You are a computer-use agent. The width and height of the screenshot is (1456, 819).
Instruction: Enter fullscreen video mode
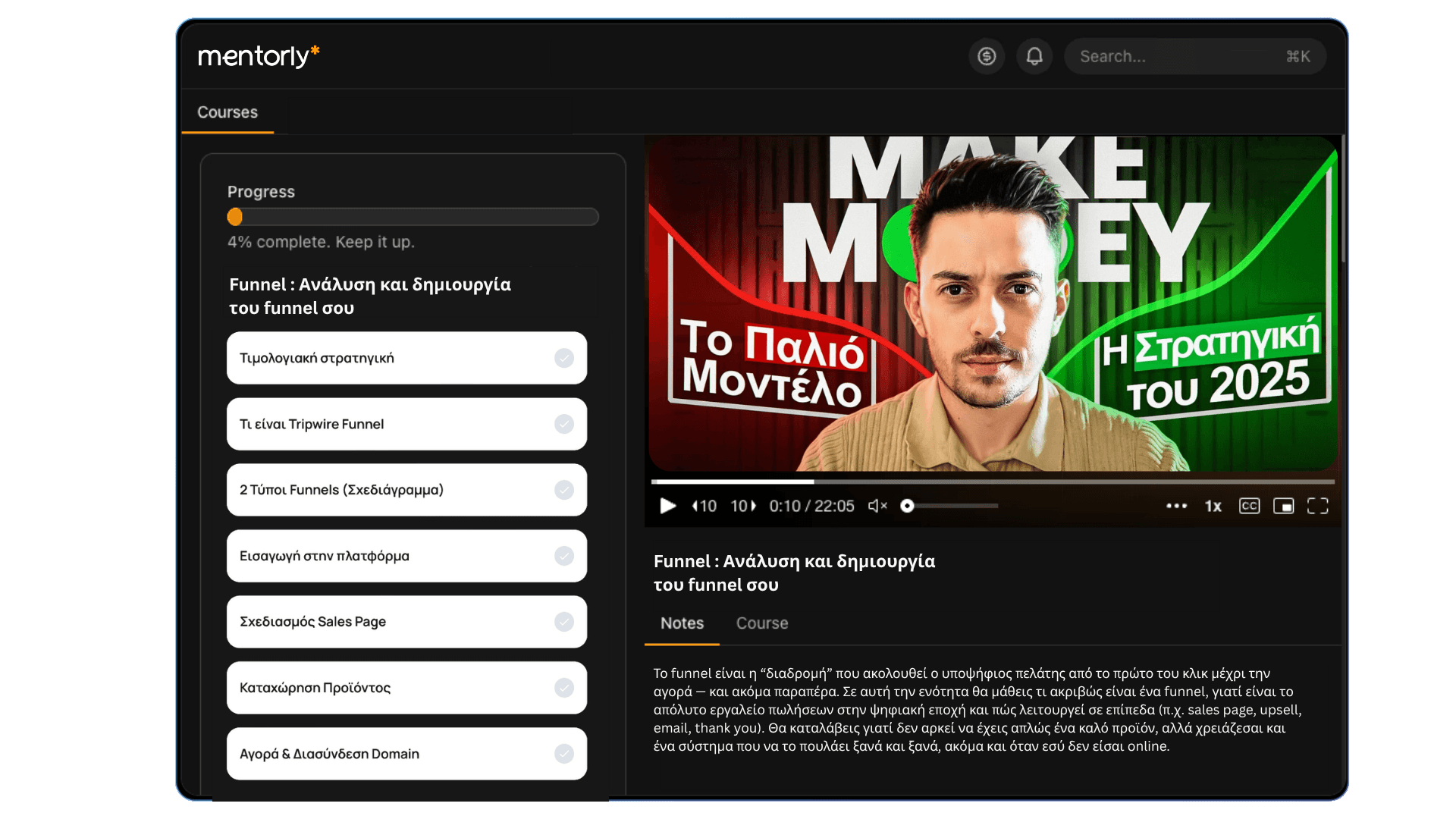pos(1318,506)
